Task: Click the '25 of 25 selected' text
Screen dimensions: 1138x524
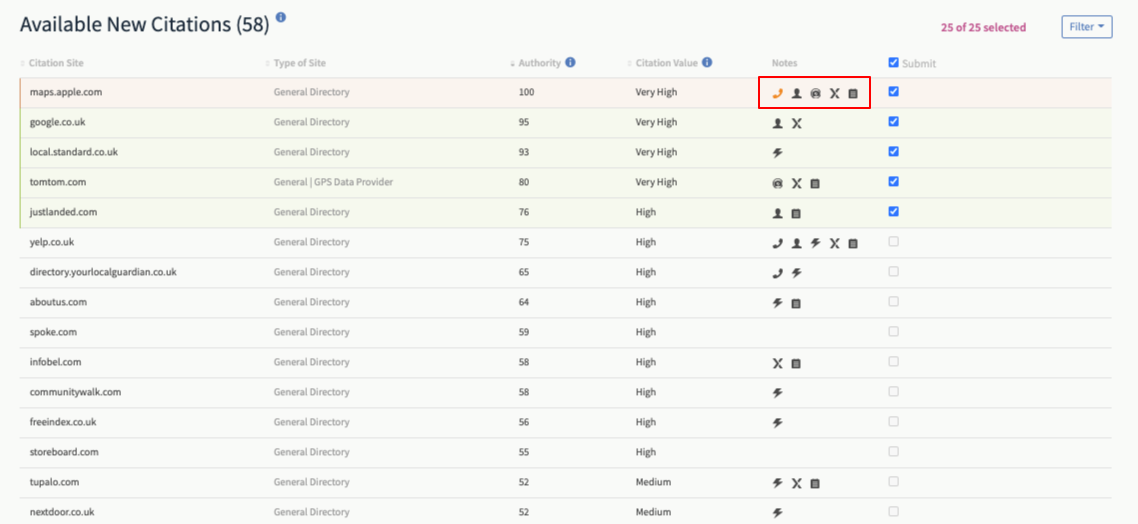Action: (x=983, y=28)
